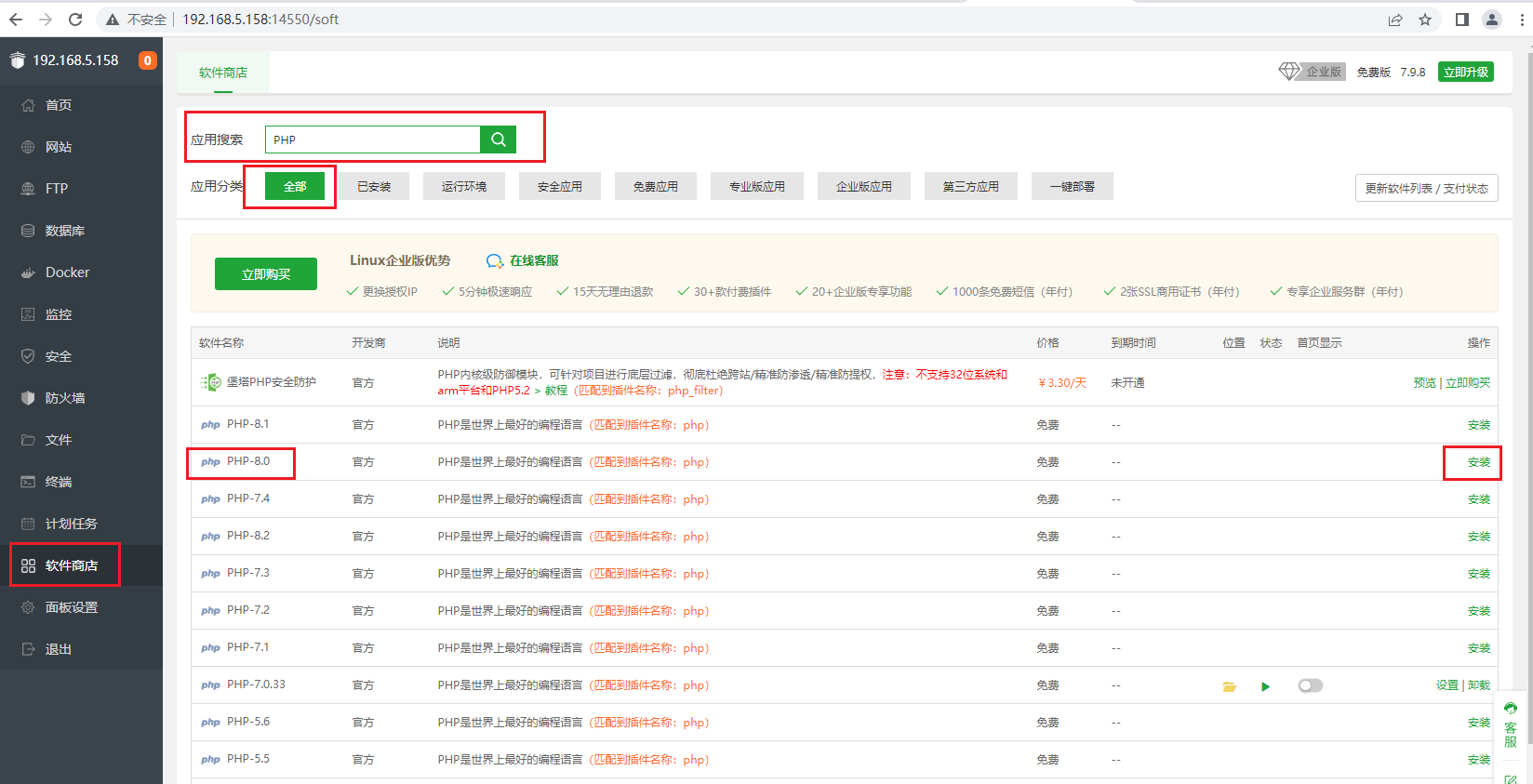Image resolution: width=1533 pixels, height=784 pixels.
Task: Click the green search magnifier button
Action: (498, 140)
